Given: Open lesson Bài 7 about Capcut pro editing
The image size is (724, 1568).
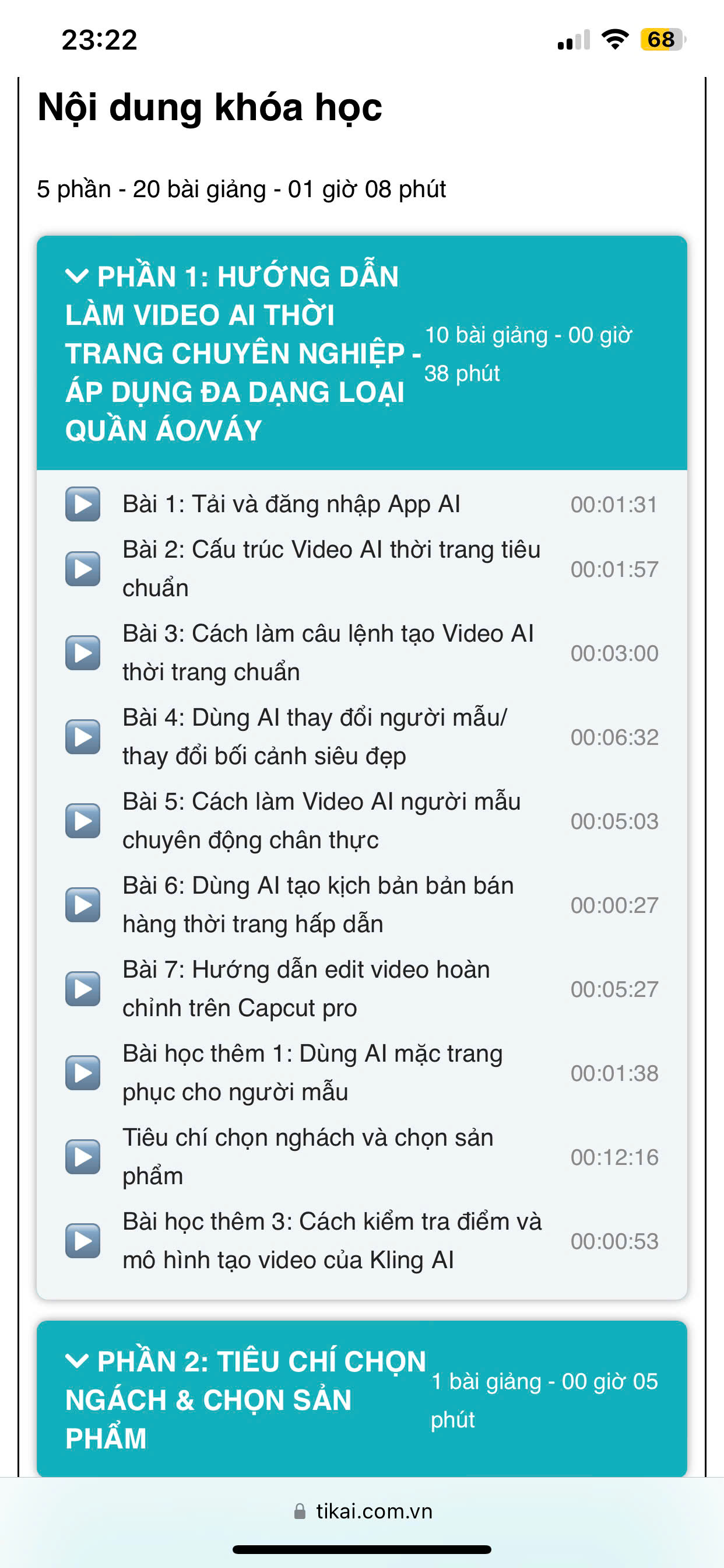Looking at the screenshot, I should click(x=305, y=989).
